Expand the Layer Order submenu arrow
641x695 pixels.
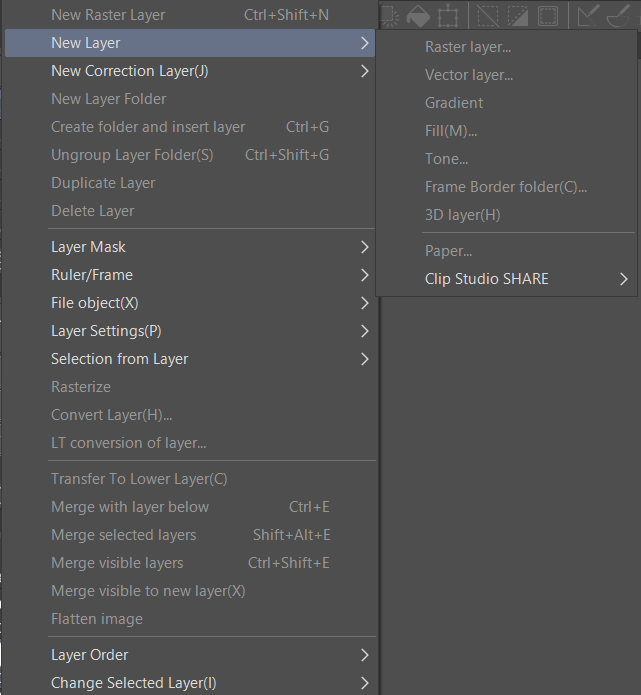364,655
